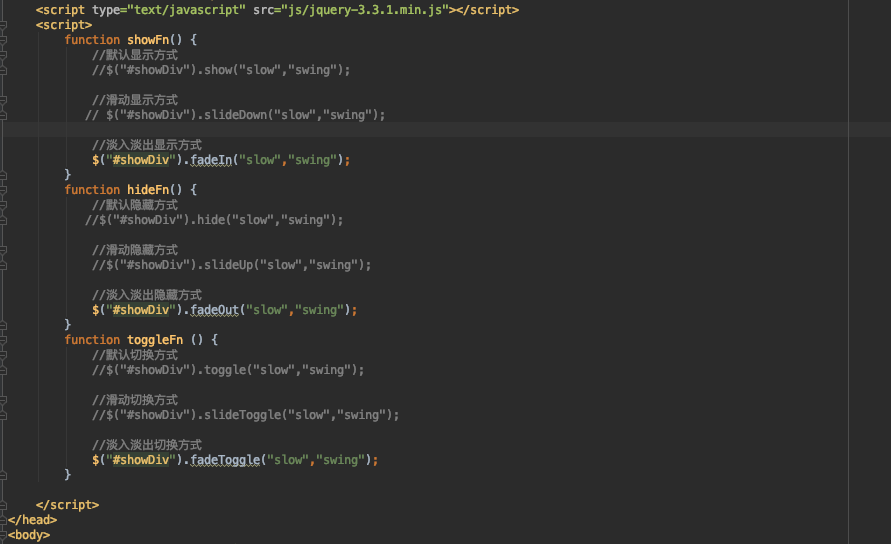
Task: Click the 淡入淡出显示方式 comment
Action: pos(147,145)
